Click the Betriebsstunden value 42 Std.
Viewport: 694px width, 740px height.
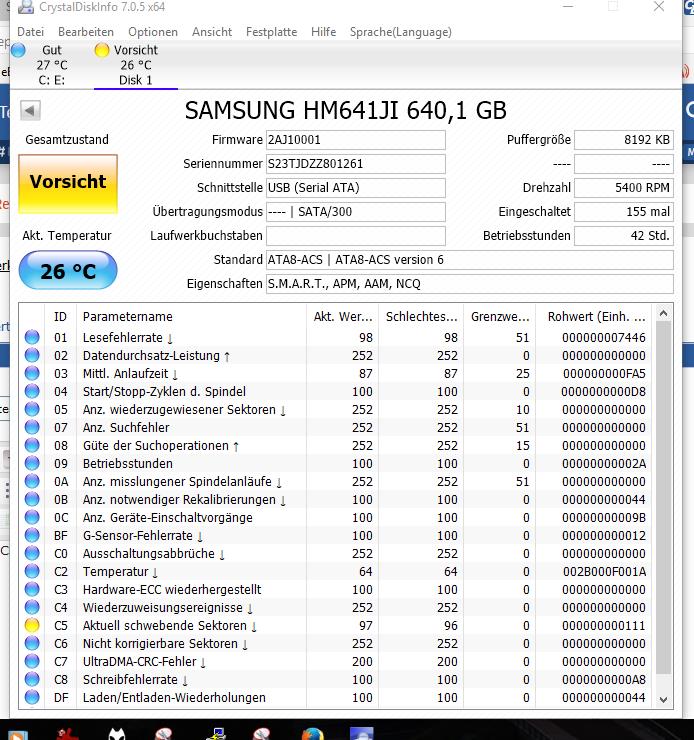tap(624, 236)
